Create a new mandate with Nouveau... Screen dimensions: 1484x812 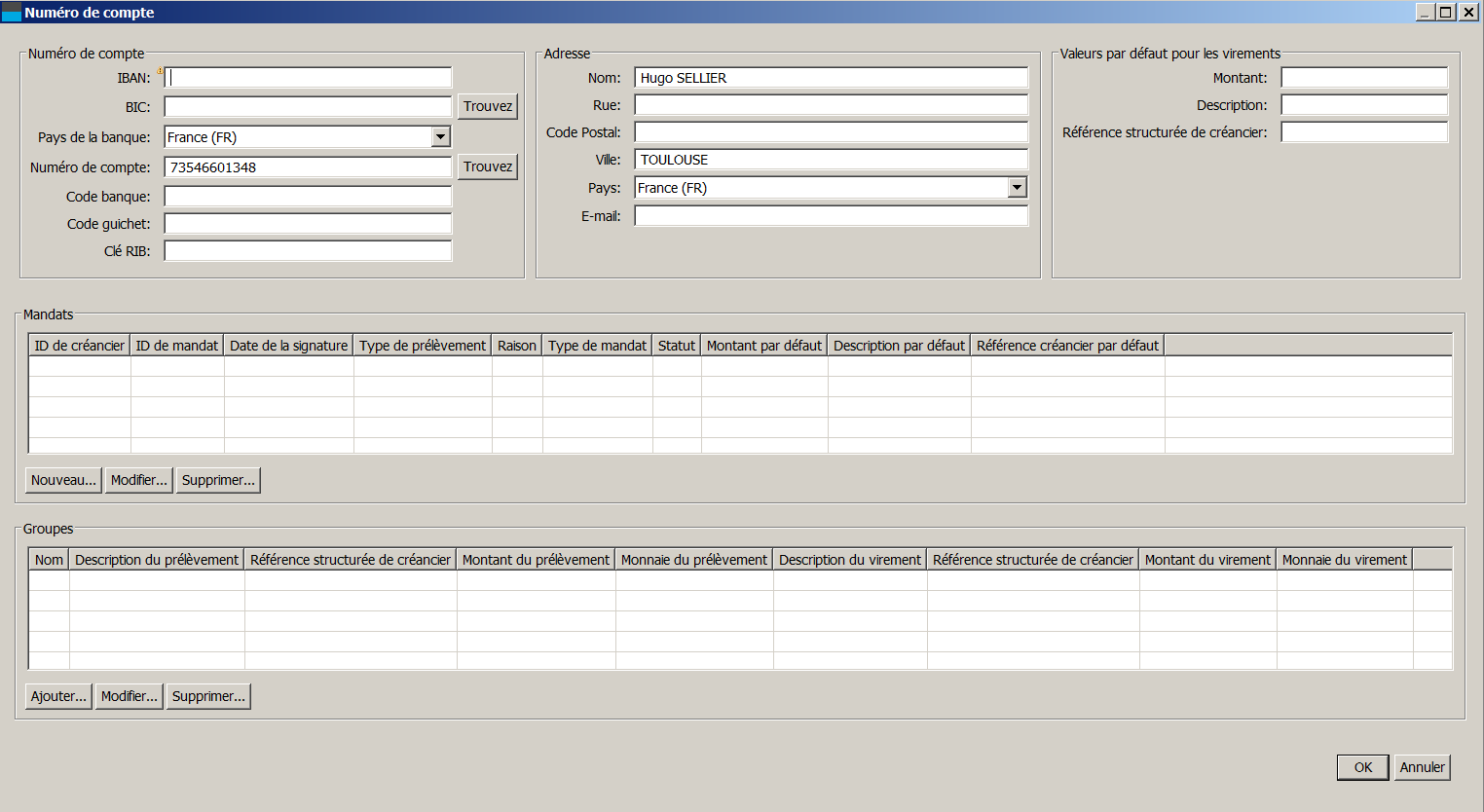click(x=63, y=480)
